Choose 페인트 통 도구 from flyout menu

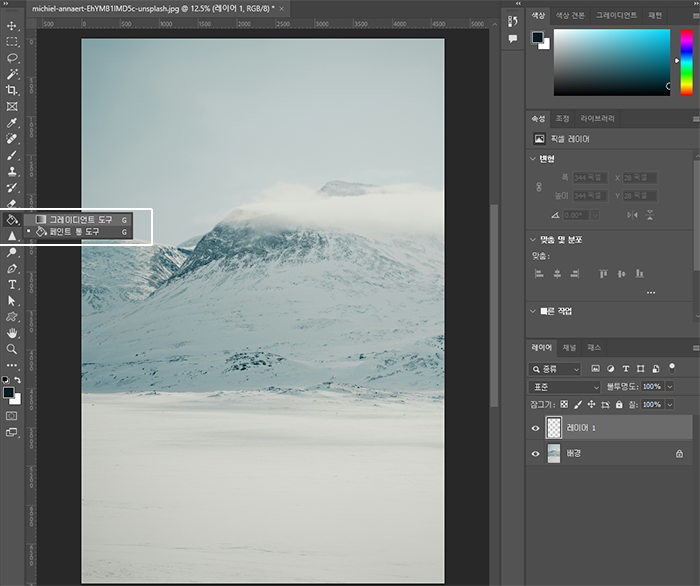pos(79,232)
